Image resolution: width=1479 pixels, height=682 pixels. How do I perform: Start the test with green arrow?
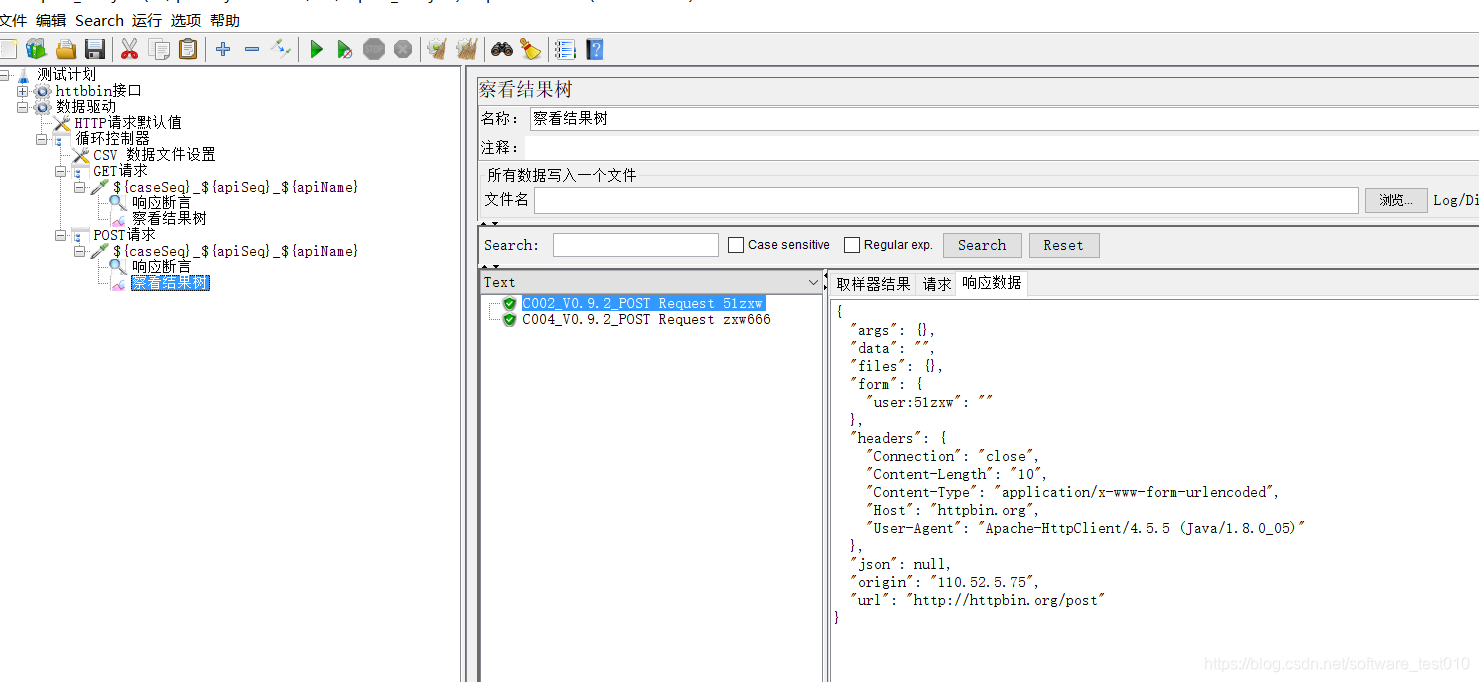point(316,49)
